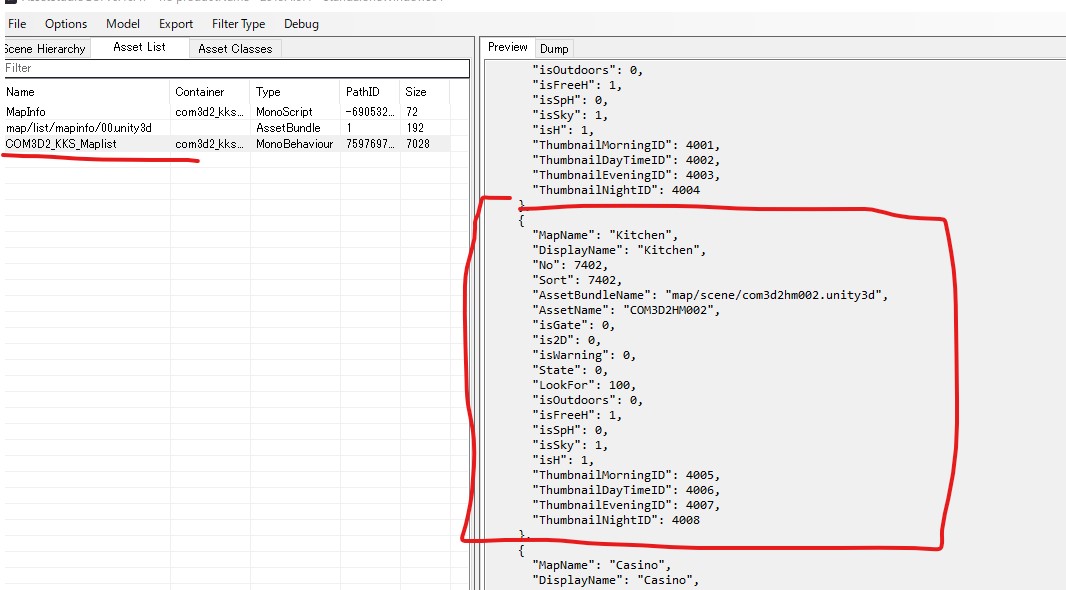
Task: Open the Export menu
Action: [176, 24]
